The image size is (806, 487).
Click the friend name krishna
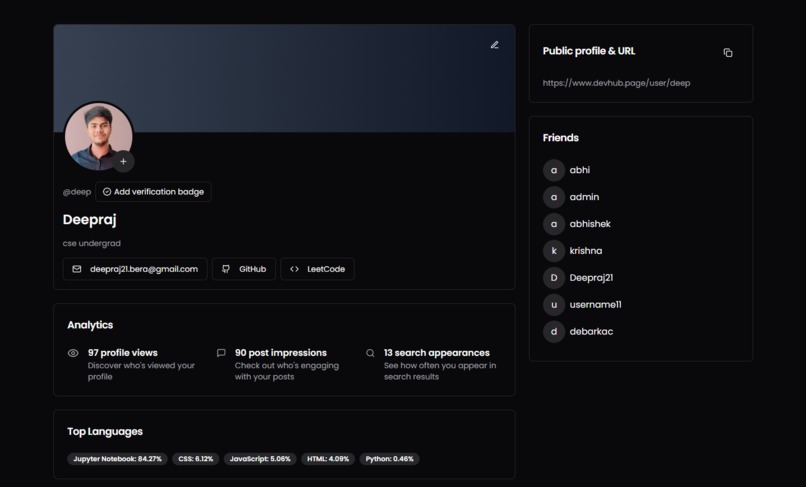tap(585, 251)
